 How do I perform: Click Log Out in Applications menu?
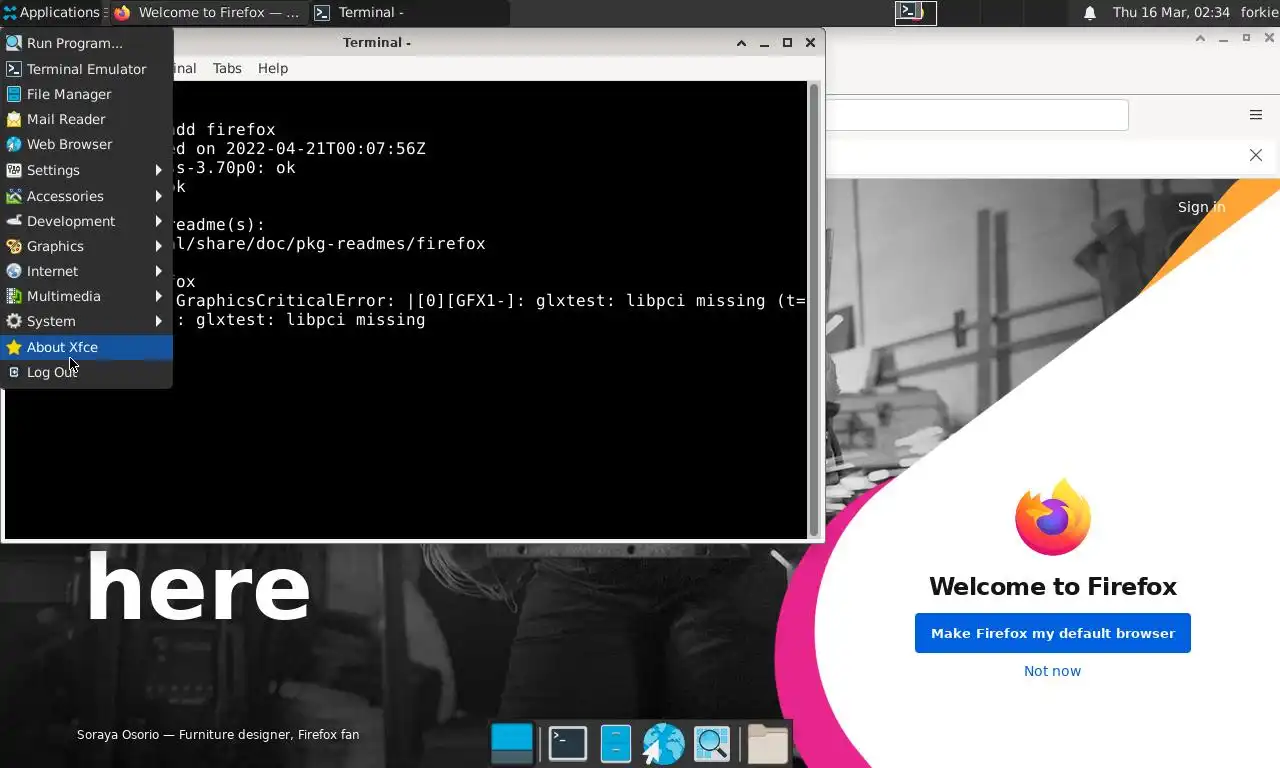click(87, 372)
